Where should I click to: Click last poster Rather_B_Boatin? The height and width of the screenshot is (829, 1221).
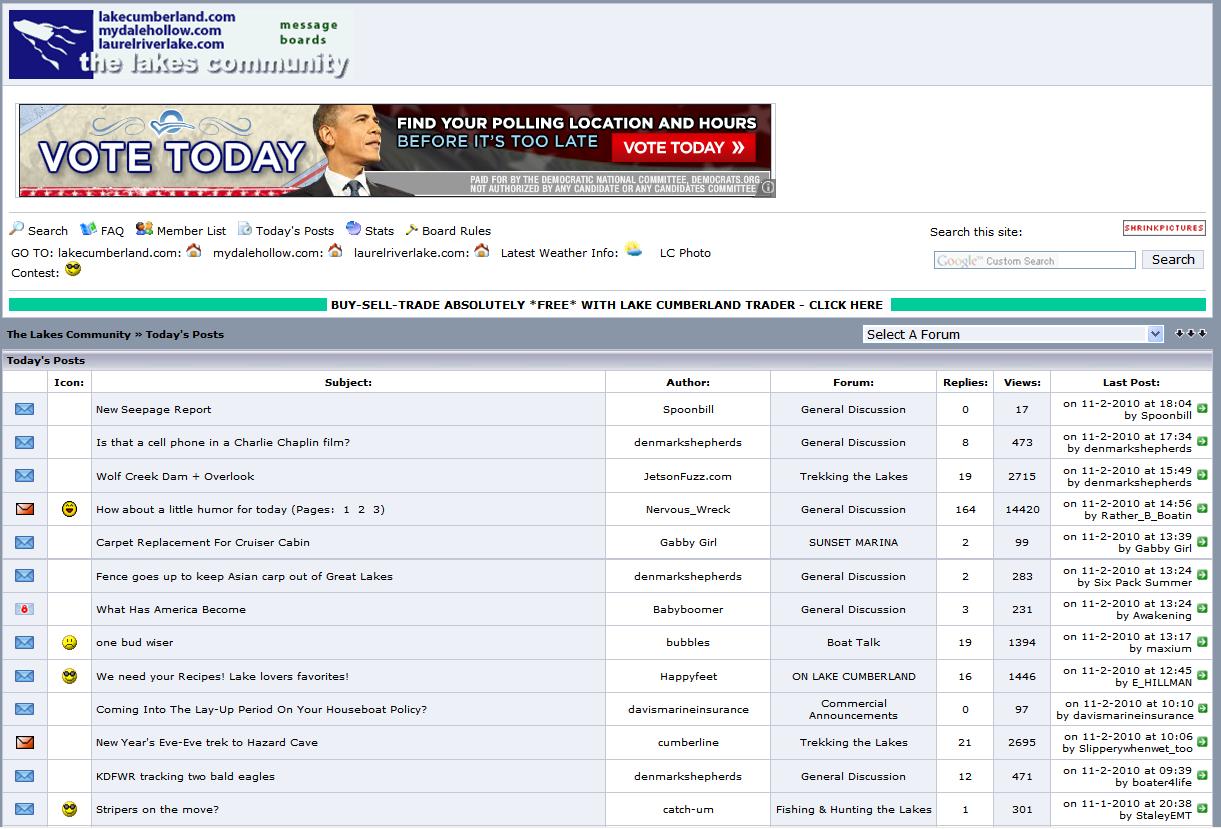pyautogui.click(x=1146, y=515)
